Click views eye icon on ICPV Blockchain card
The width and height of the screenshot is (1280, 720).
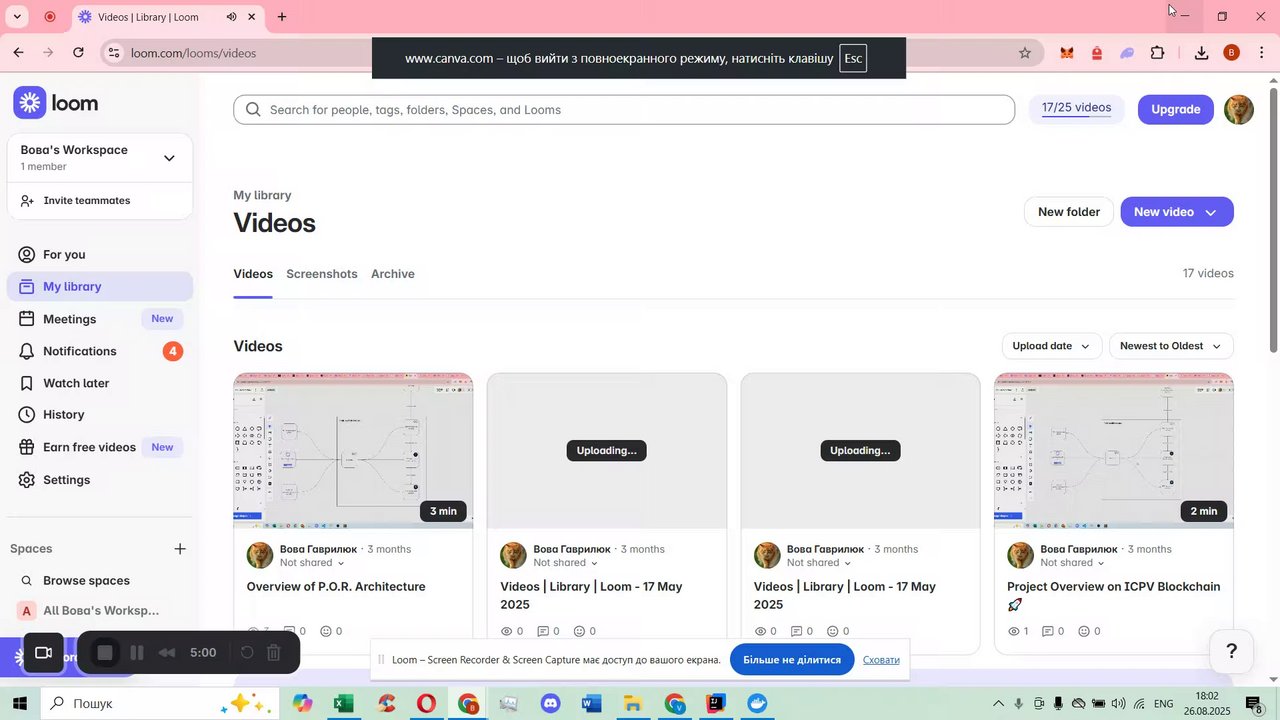[x=1014, y=632]
